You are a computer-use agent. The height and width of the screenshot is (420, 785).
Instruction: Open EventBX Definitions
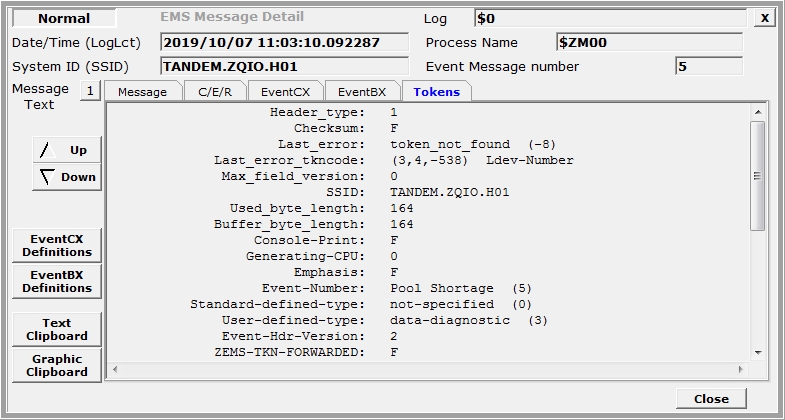(57, 281)
